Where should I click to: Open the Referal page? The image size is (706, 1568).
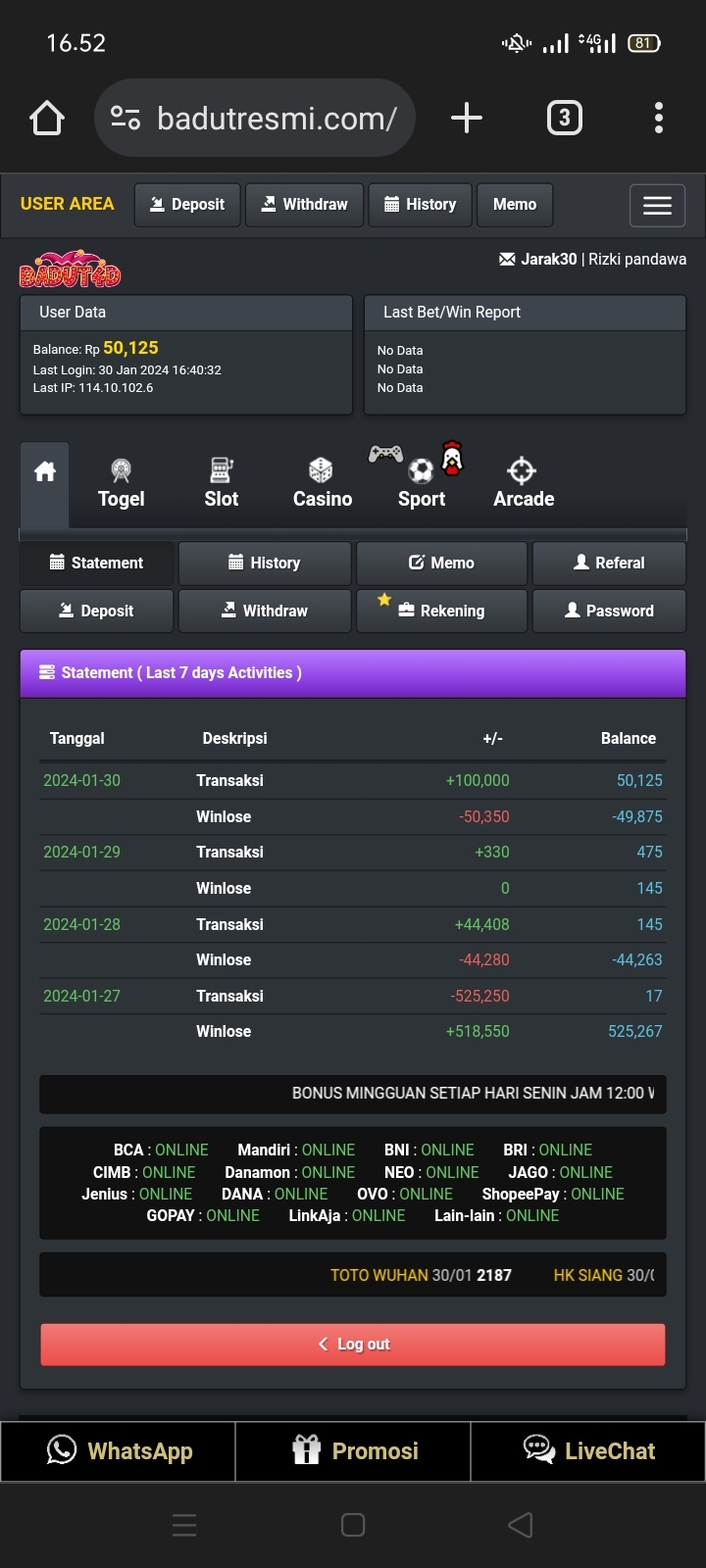[x=609, y=563]
